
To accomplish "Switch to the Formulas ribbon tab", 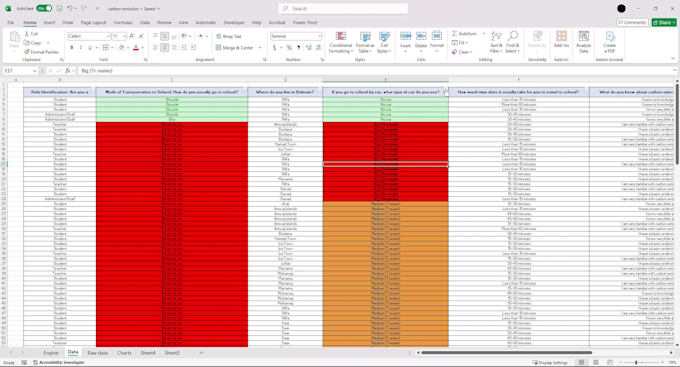I will point(123,22).
